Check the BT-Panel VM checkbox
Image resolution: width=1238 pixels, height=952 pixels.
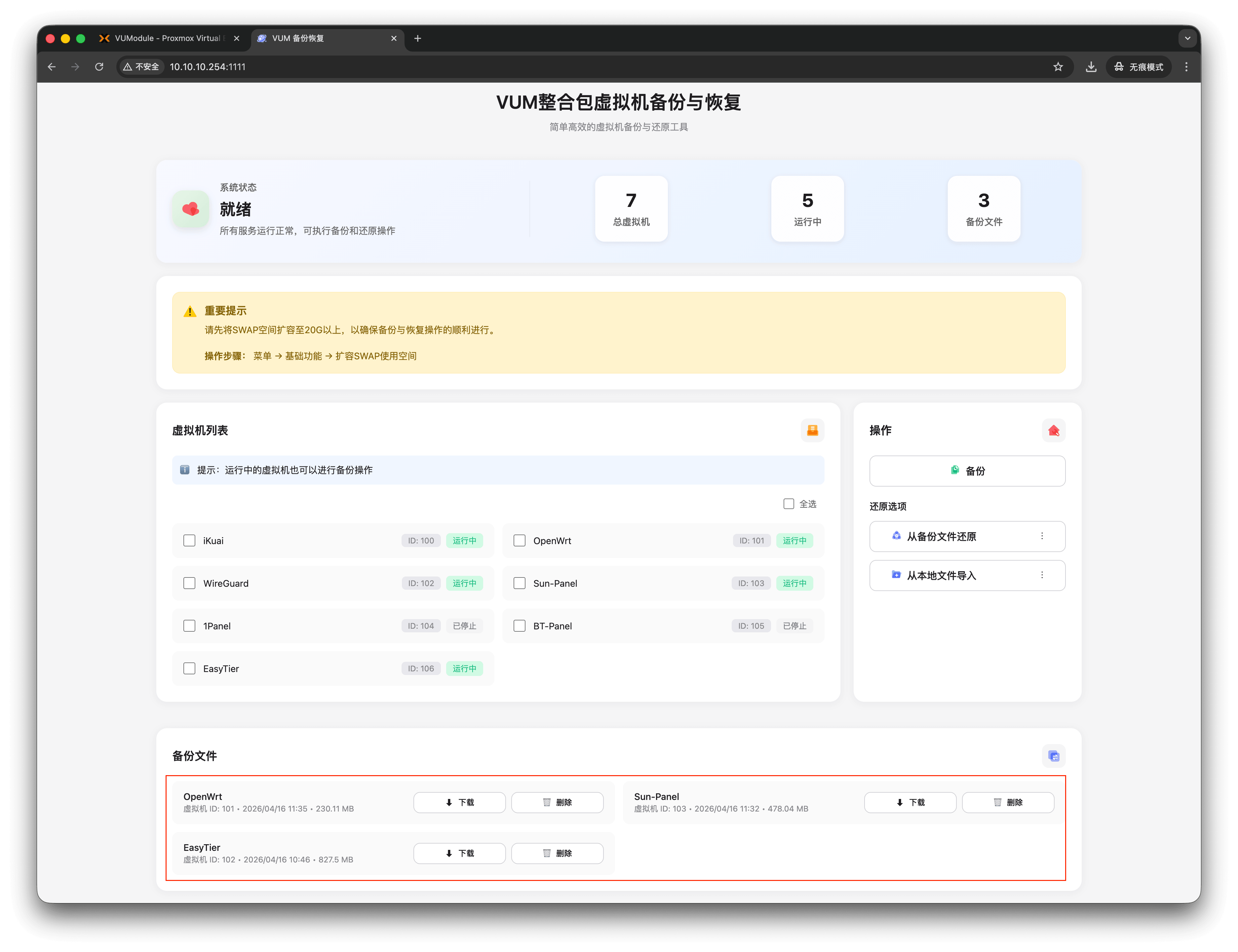(x=519, y=626)
